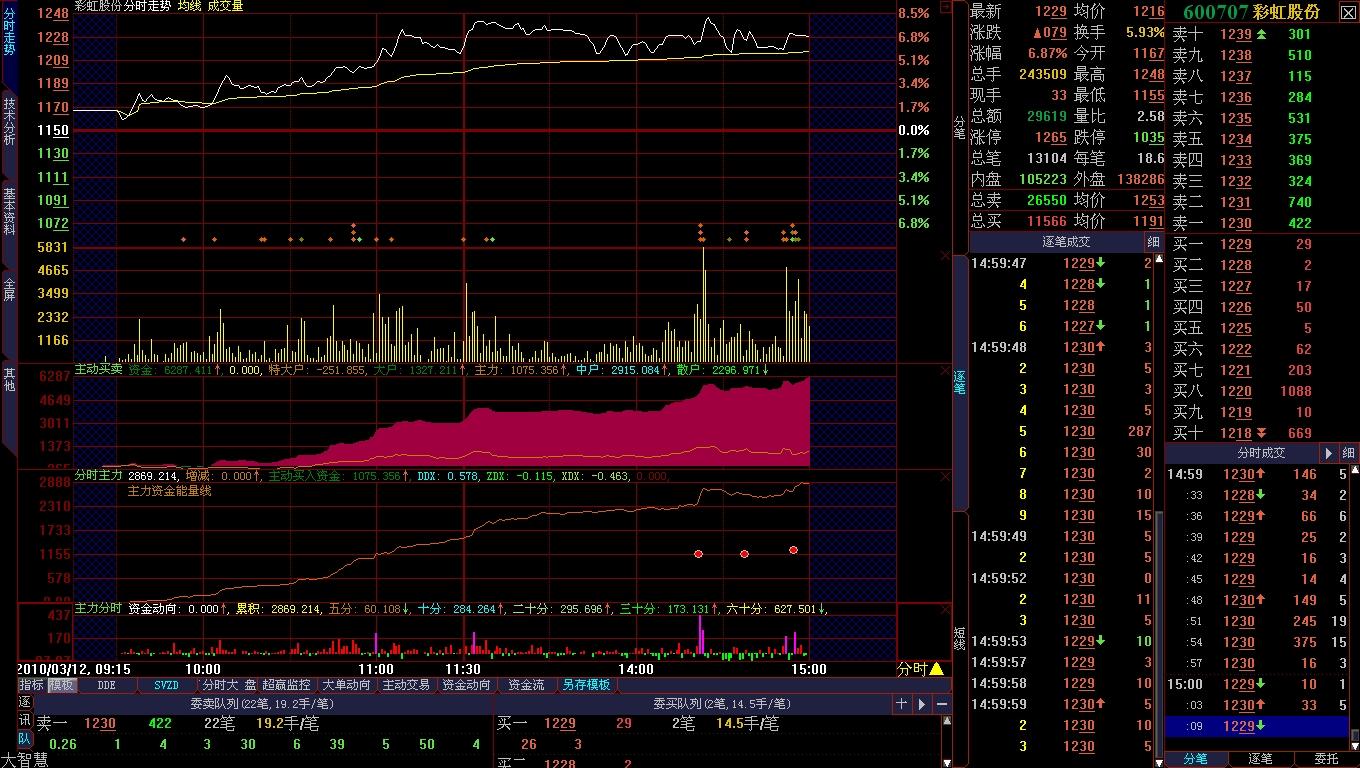
Task: Switch to the 委托 tab
Action: coord(1326,759)
